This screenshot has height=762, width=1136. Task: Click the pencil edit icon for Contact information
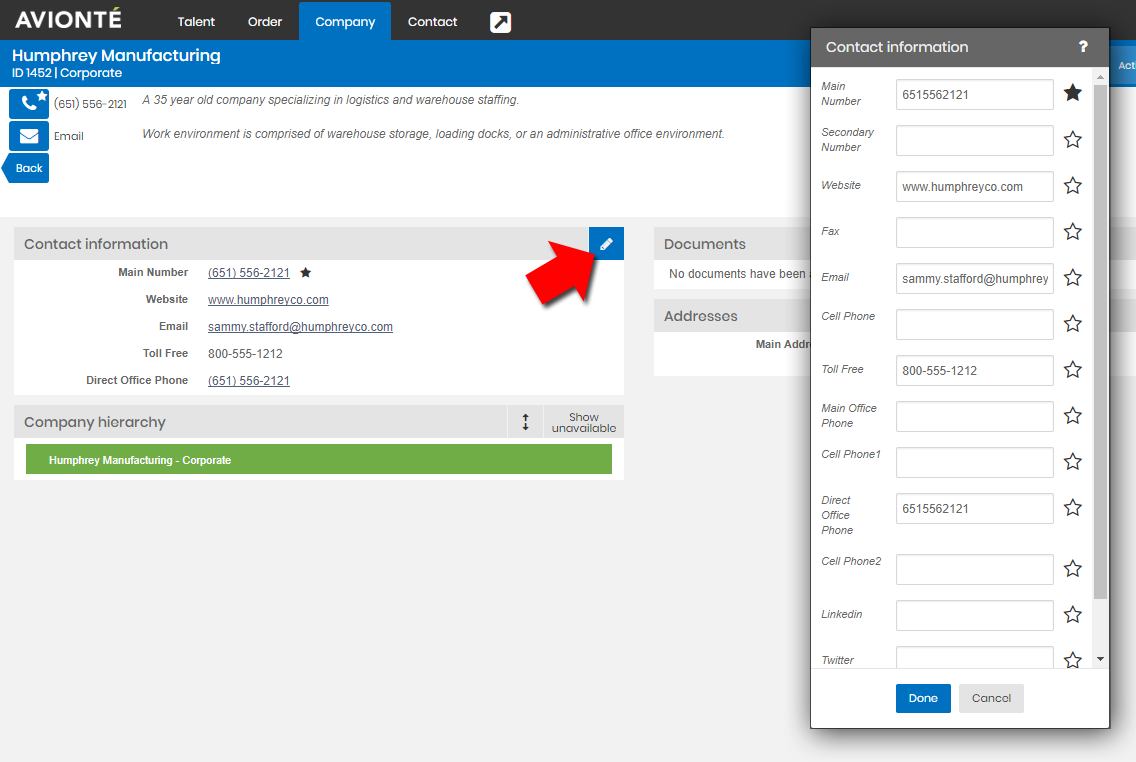(x=606, y=244)
